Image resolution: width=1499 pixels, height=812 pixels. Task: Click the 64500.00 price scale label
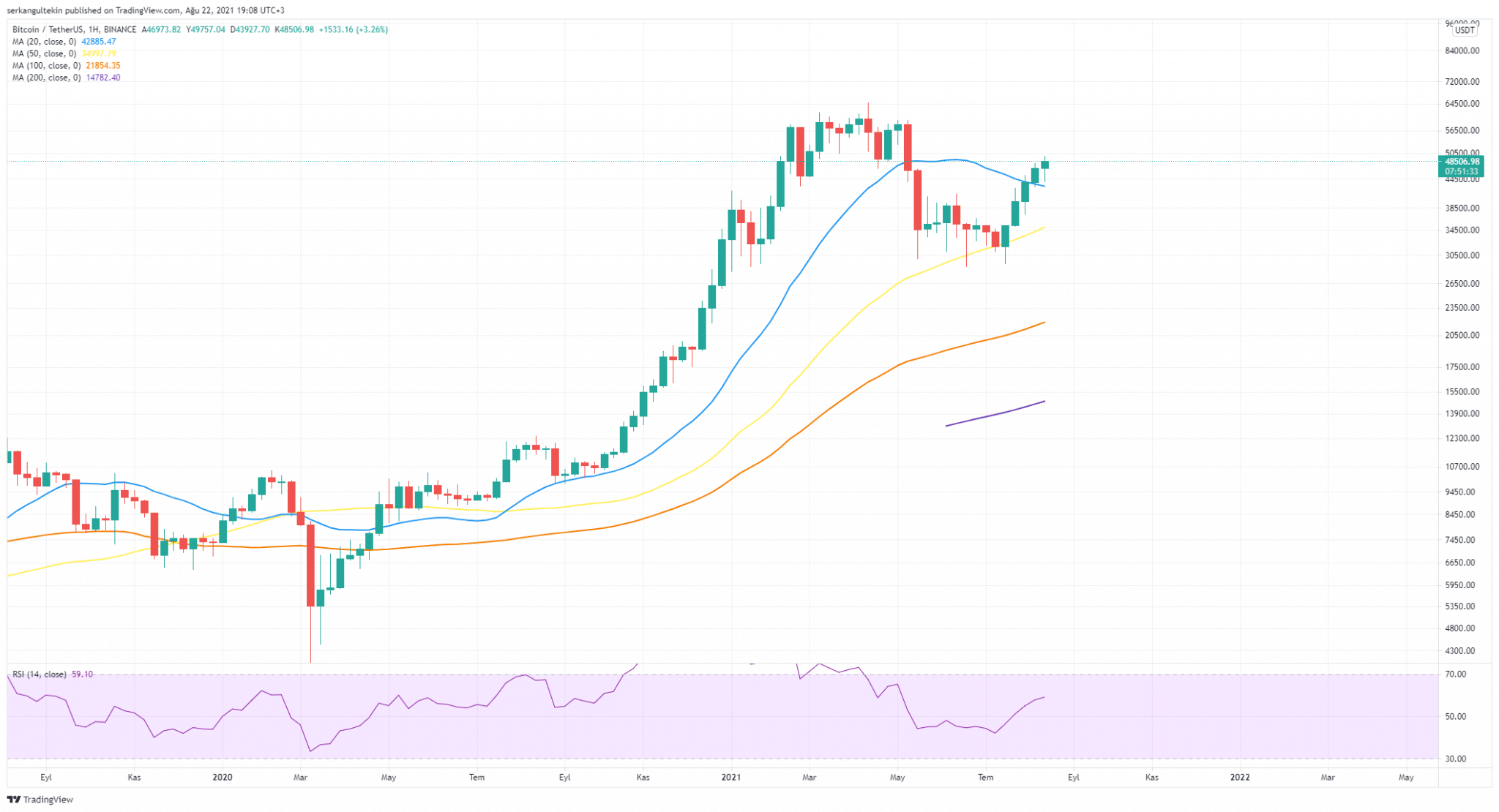[x=1462, y=104]
